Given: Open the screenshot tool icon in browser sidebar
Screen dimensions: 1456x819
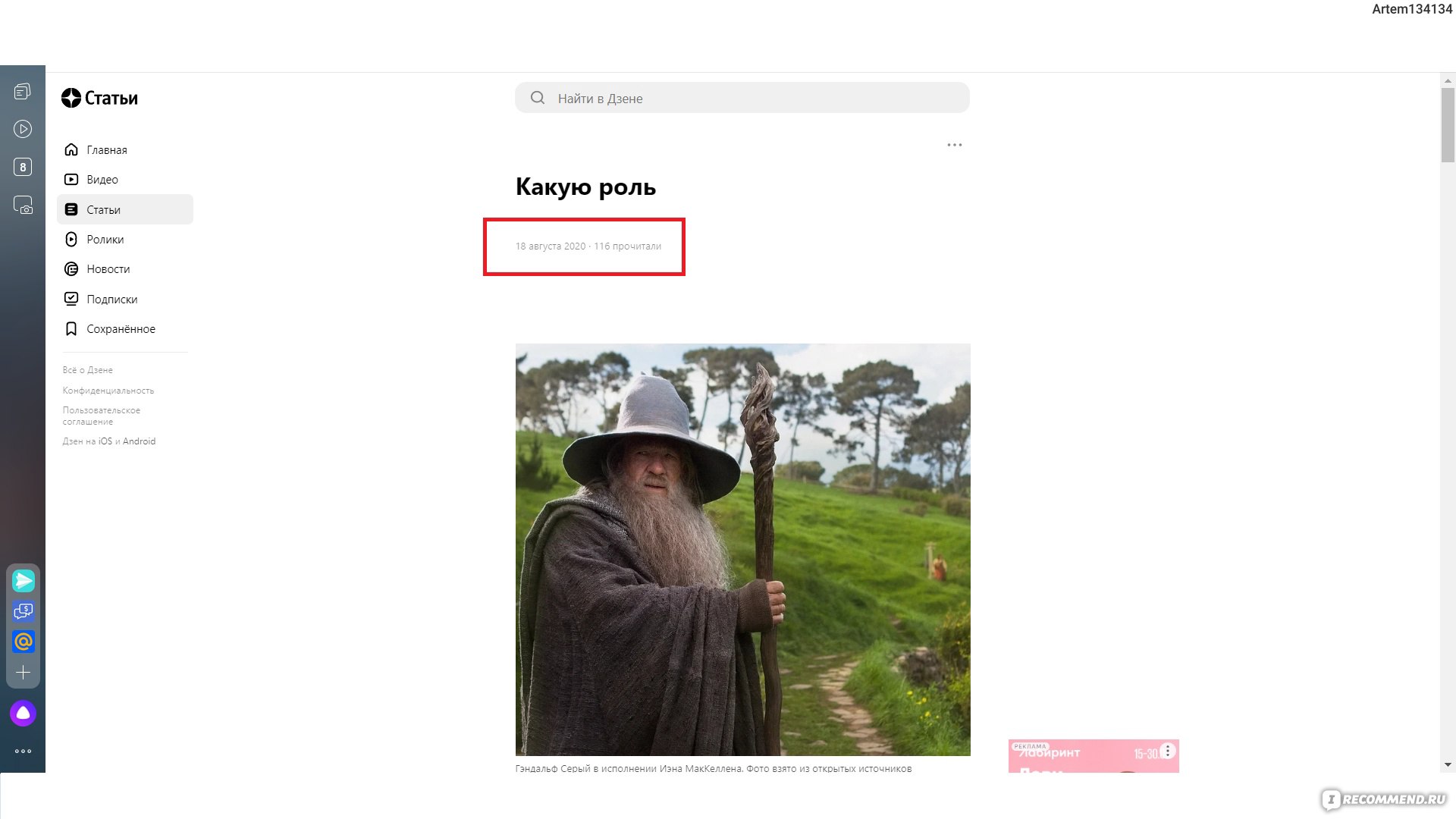Looking at the screenshot, I should click(x=23, y=205).
